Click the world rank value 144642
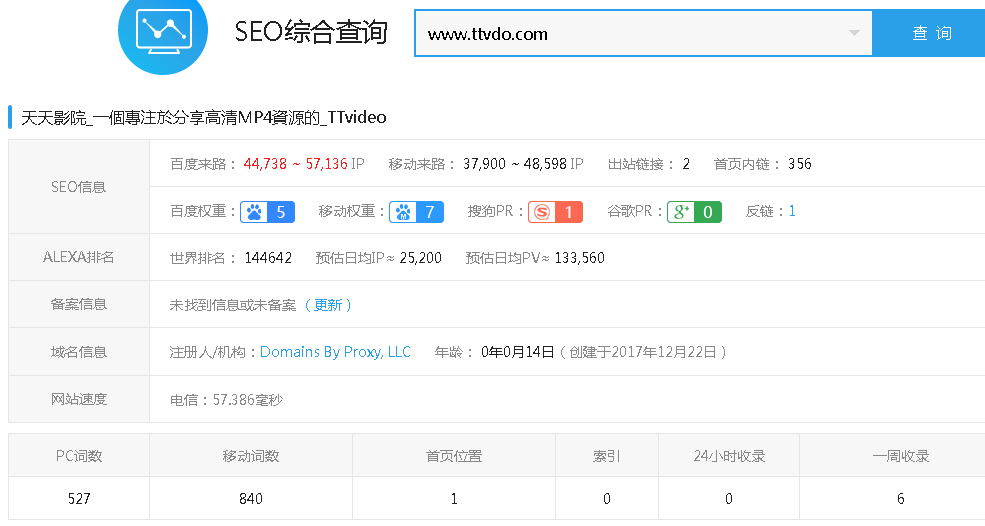Viewport: 985px width, 526px height. (268, 258)
